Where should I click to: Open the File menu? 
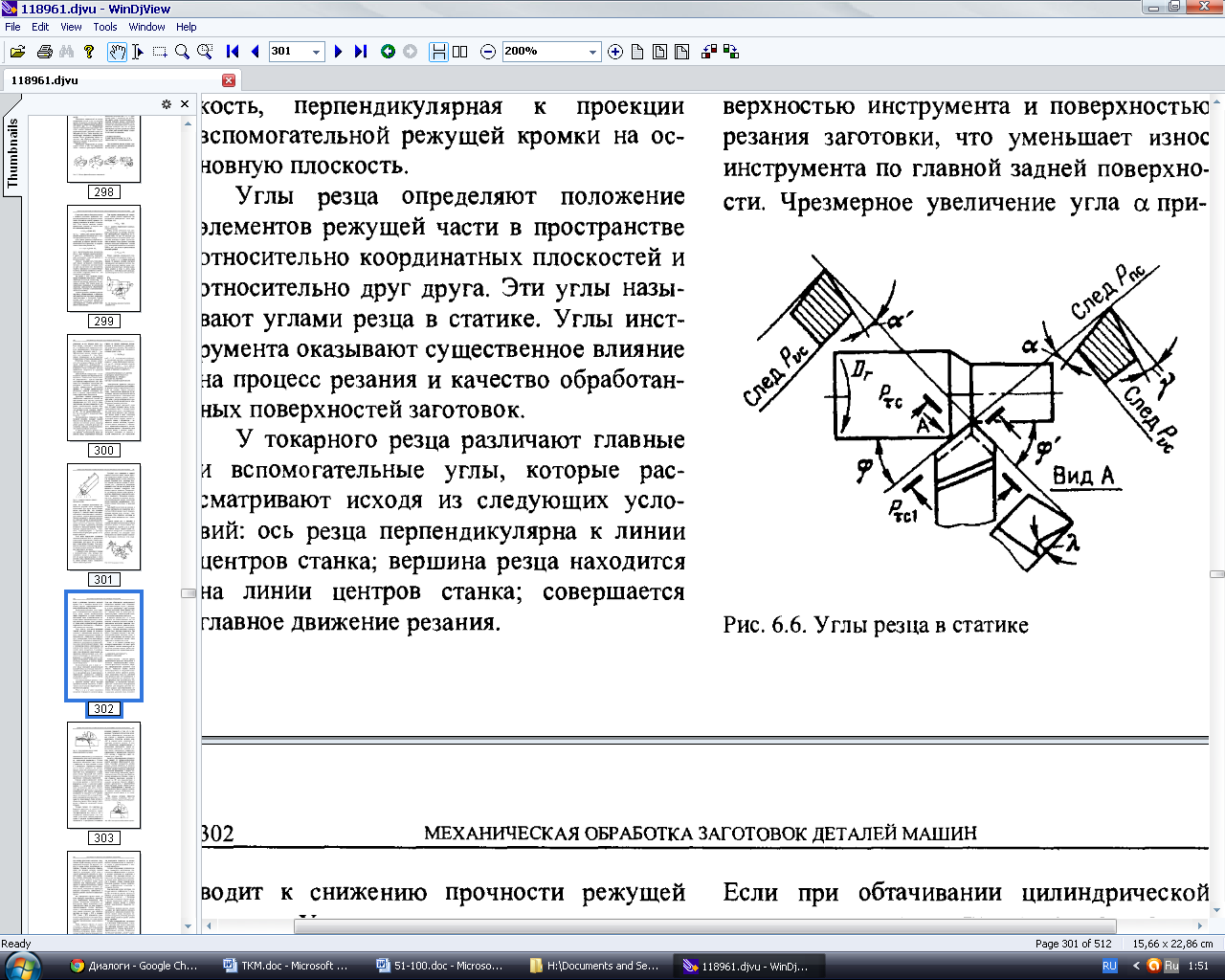pos(12,27)
